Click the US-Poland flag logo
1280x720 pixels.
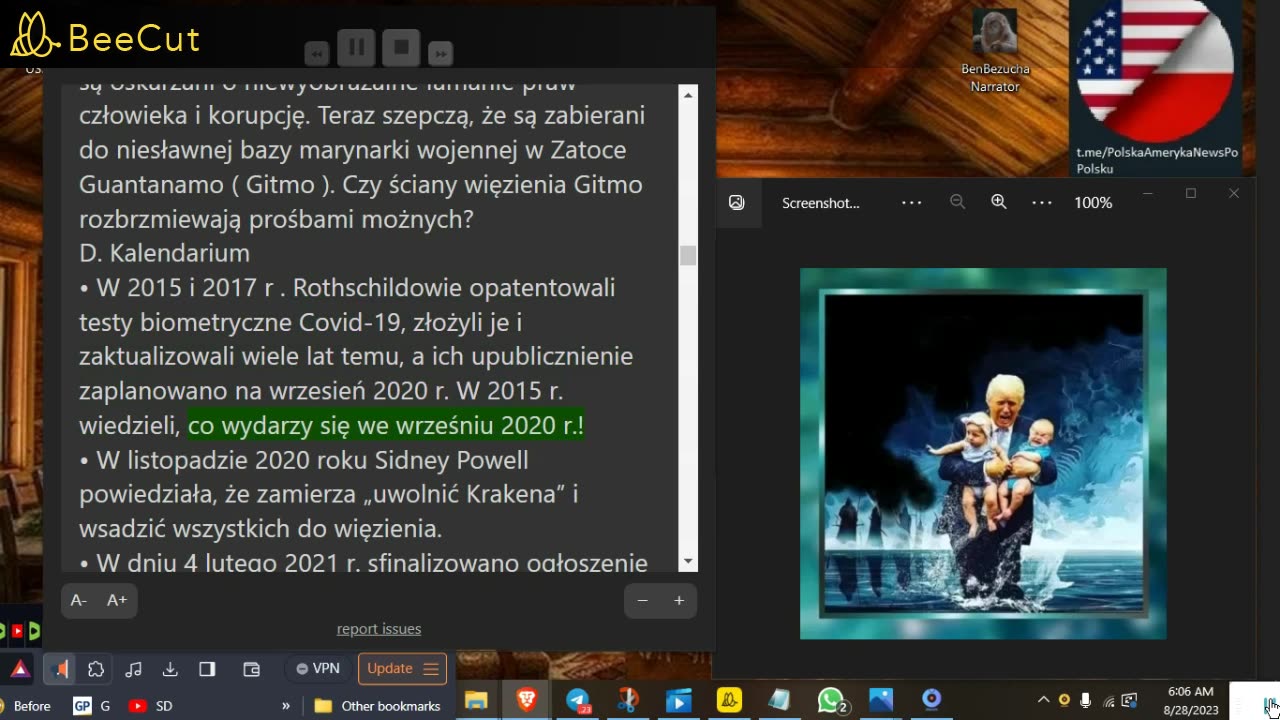(x=1155, y=71)
